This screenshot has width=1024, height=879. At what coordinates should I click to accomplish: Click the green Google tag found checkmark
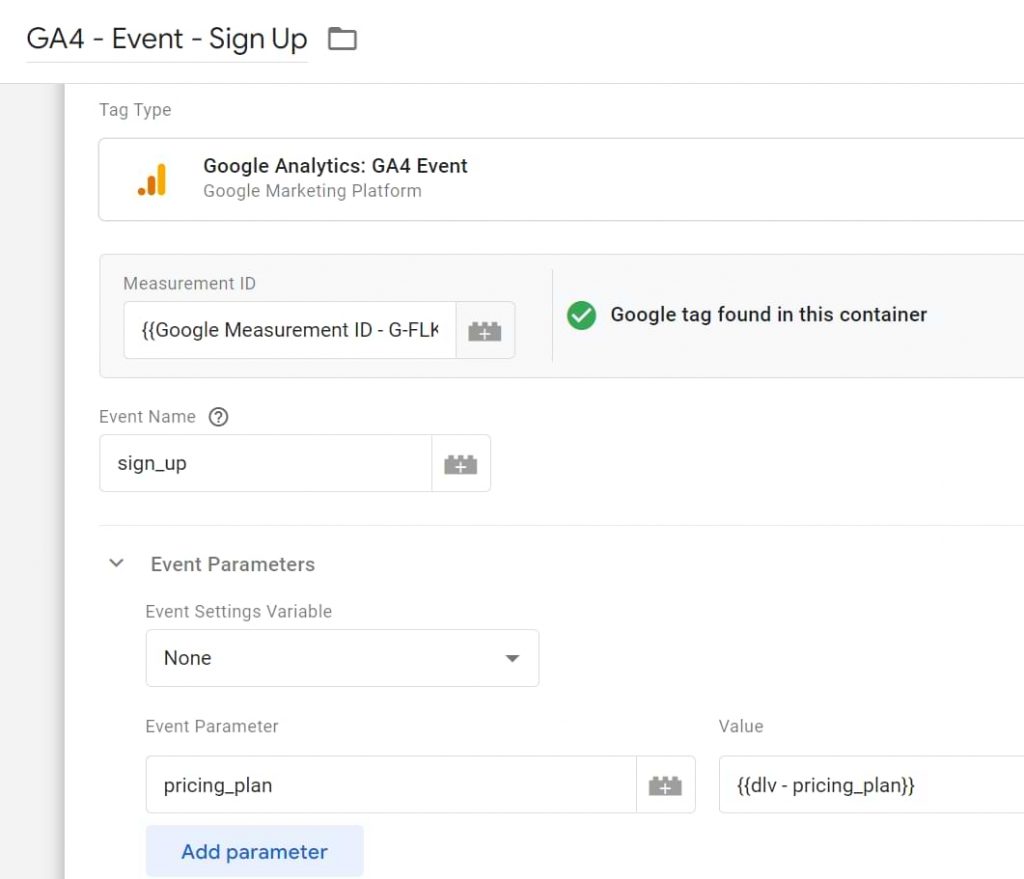click(x=581, y=315)
